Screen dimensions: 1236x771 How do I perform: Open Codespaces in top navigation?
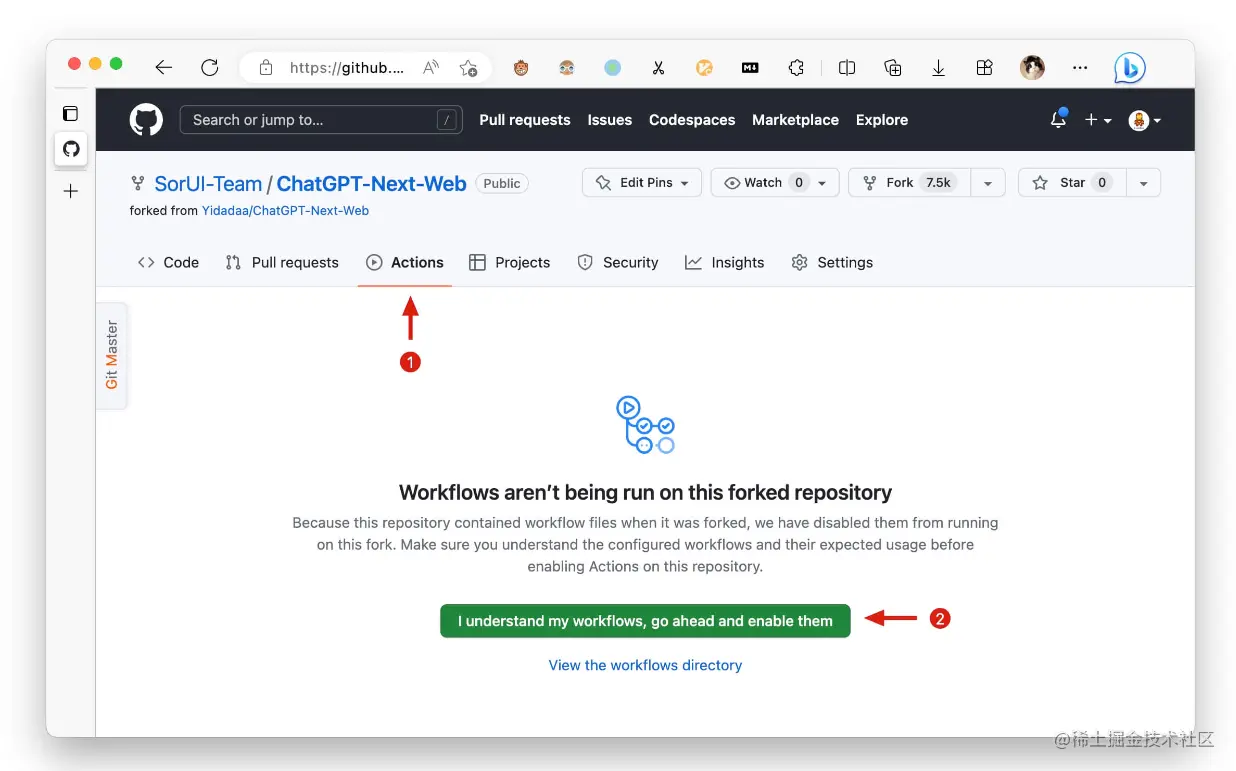692,120
